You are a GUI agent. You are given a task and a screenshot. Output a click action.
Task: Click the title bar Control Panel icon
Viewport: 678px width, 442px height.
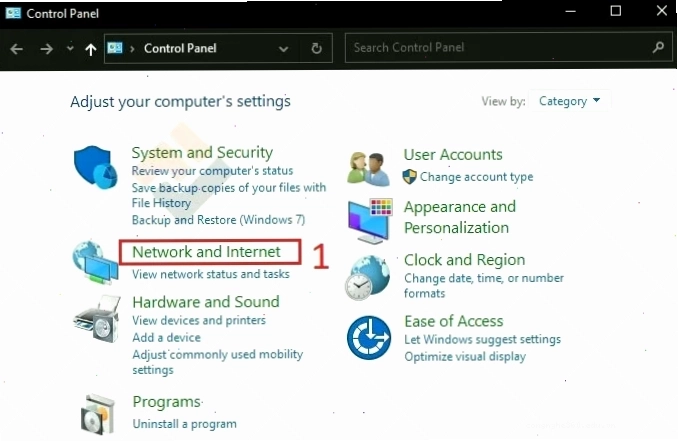(13, 13)
